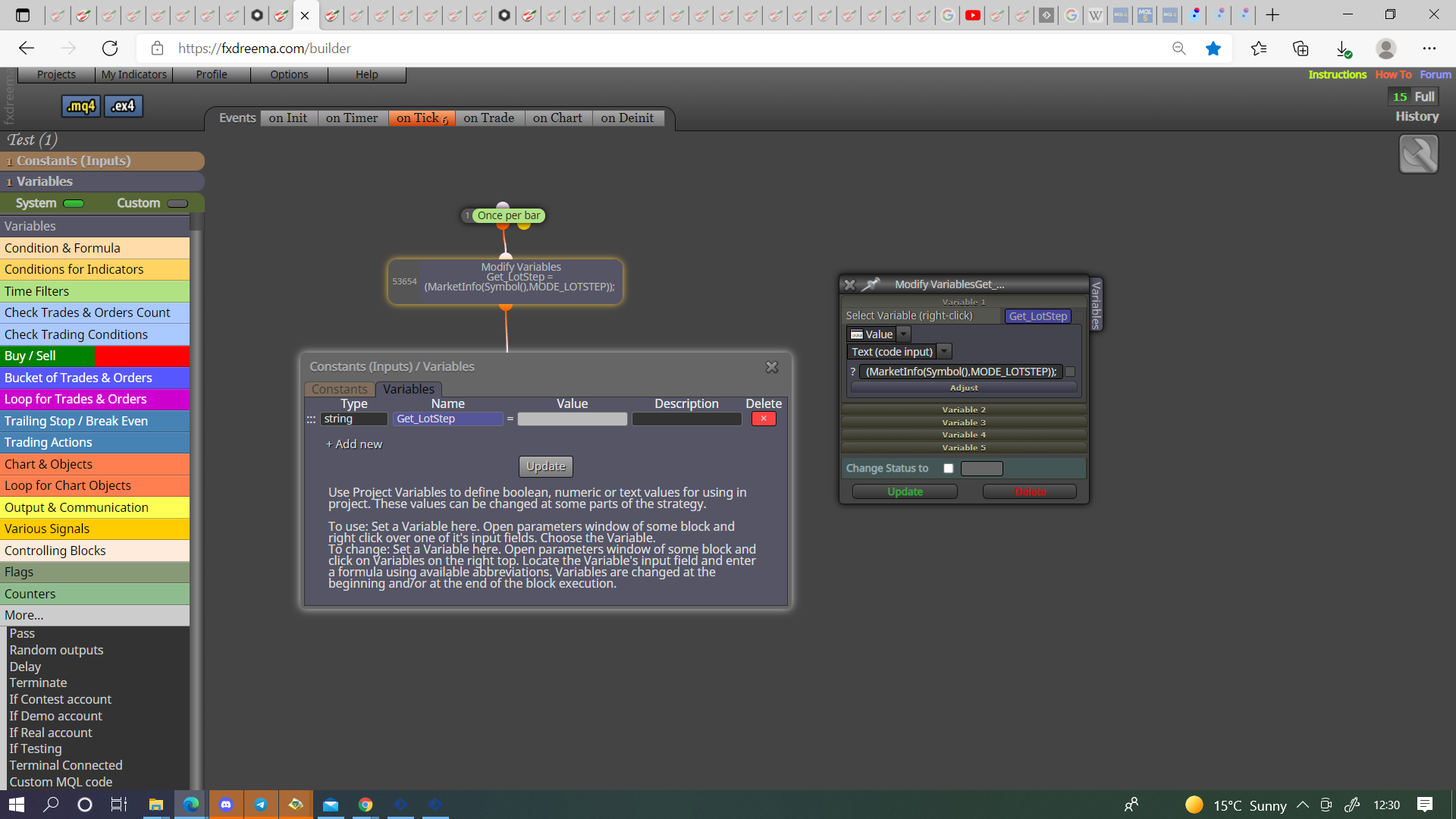Expand the Variable 2 section
The height and width of the screenshot is (819, 1456).
[964, 409]
